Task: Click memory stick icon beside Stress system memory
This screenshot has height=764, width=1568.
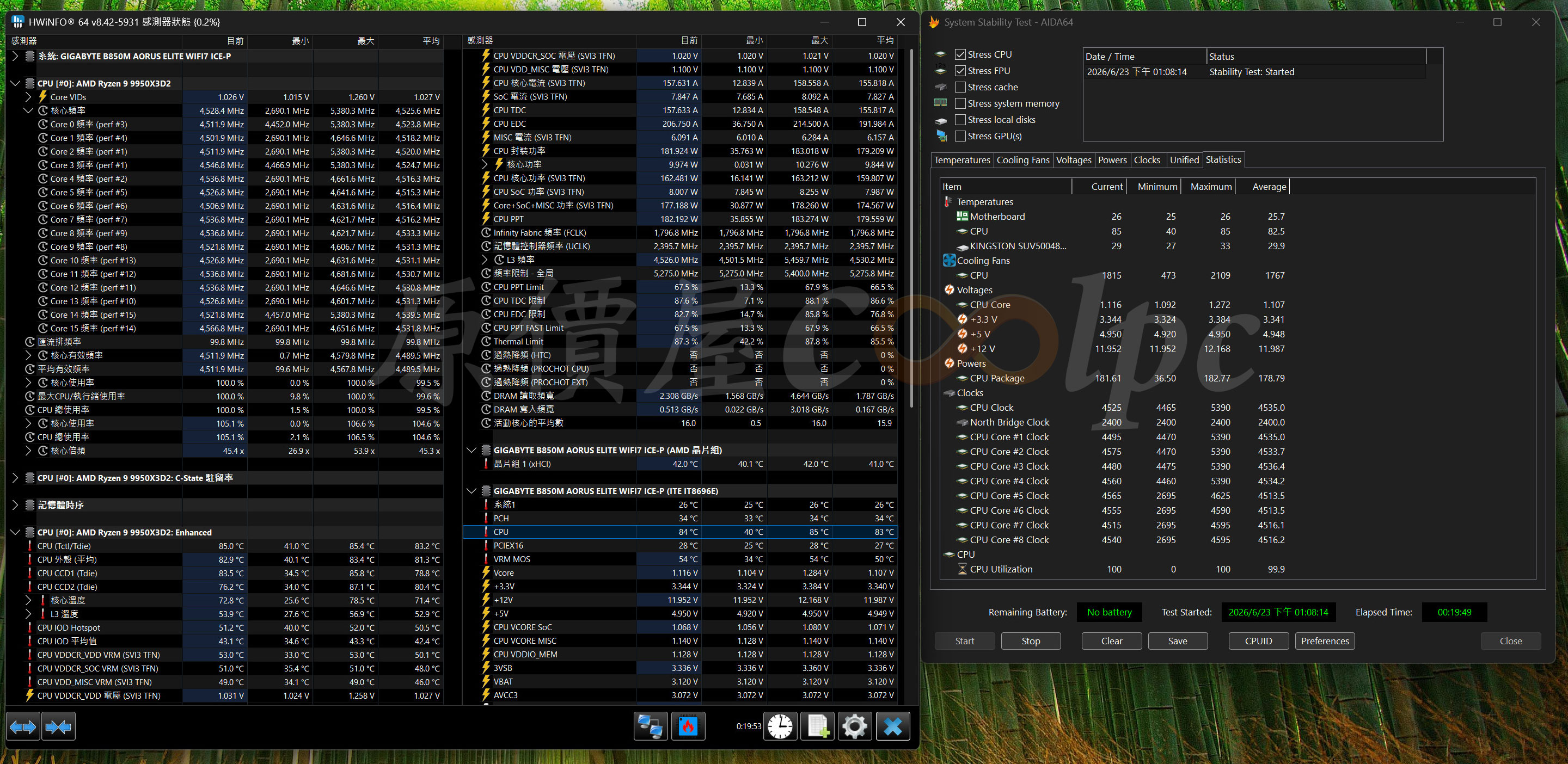Action: pos(940,103)
